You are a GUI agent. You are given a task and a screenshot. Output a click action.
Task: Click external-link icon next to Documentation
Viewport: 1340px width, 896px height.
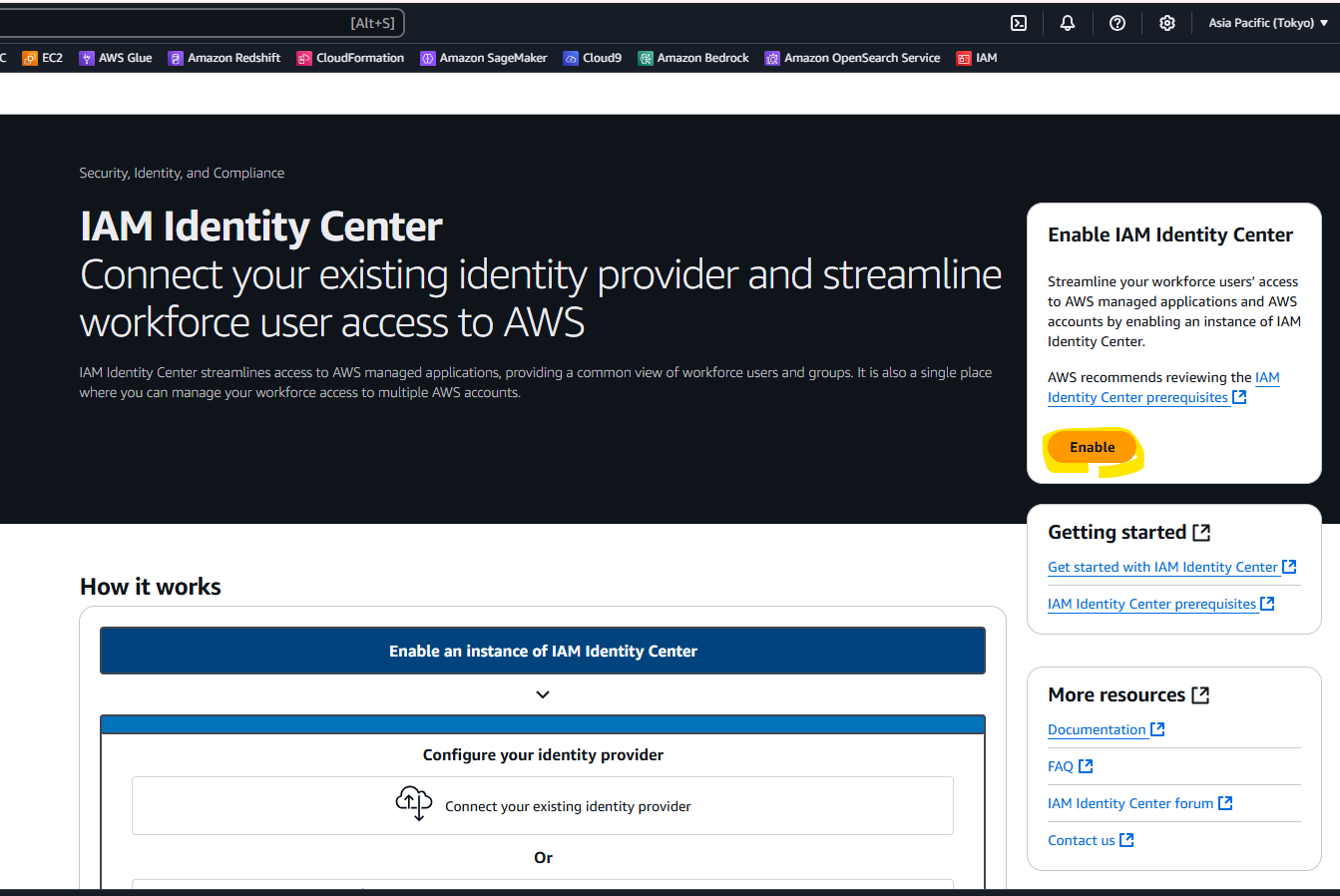click(x=1157, y=729)
